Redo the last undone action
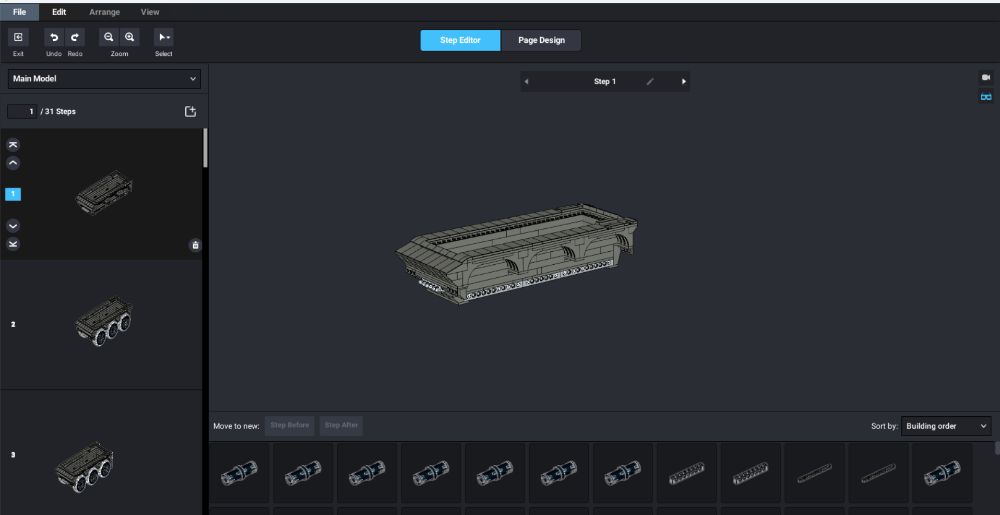1000x515 pixels. click(75, 38)
